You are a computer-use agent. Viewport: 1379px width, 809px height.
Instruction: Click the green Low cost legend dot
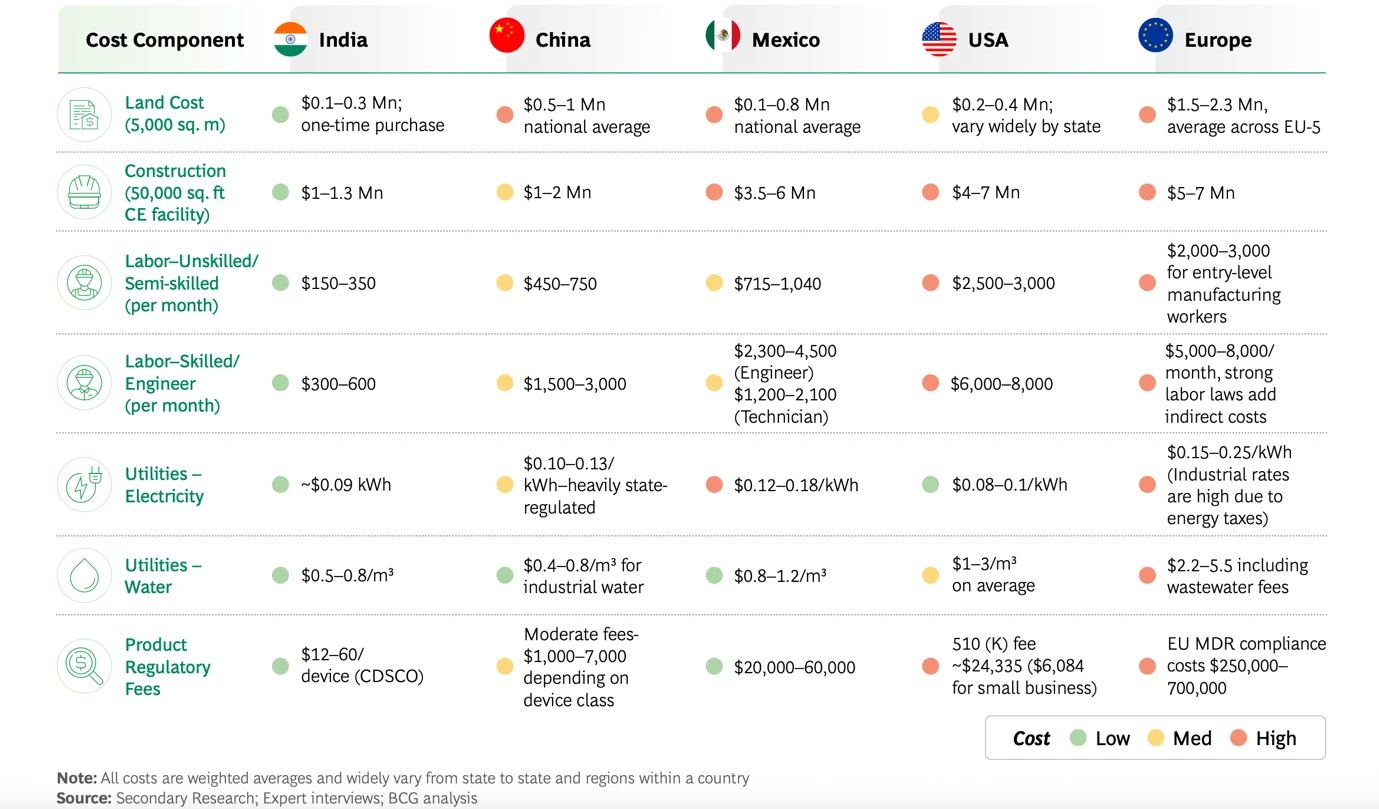point(1078,738)
